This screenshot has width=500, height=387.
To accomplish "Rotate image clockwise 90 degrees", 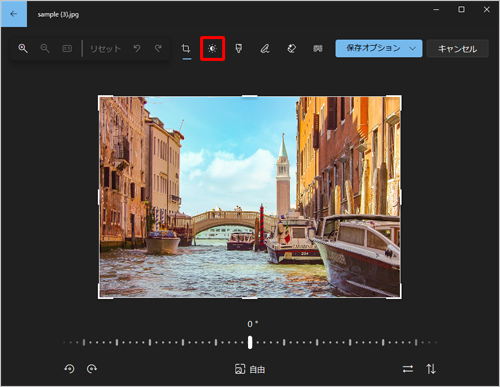I will (x=92, y=369).
